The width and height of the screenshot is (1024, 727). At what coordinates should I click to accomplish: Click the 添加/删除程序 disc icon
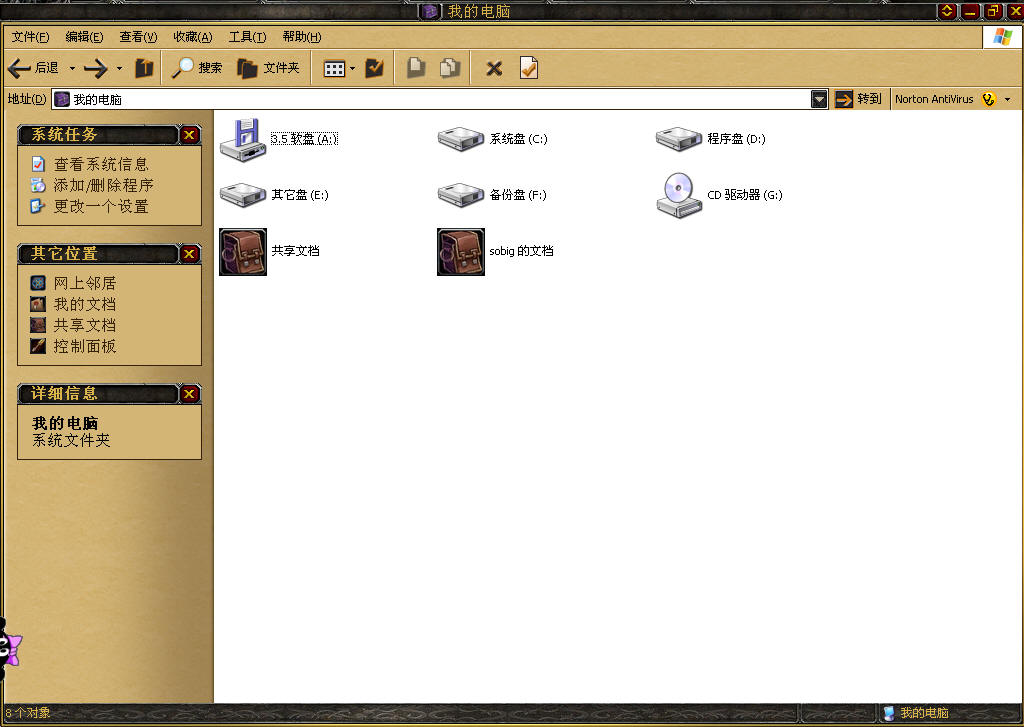point(38,186)
